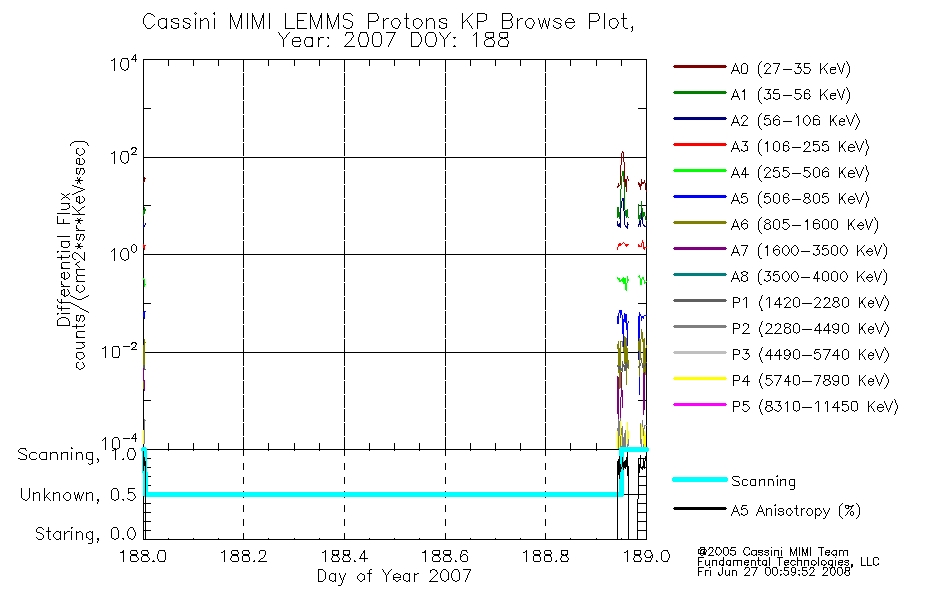Click the P1 (1420-2280 KeV) legend label

(x=810, y=302)
